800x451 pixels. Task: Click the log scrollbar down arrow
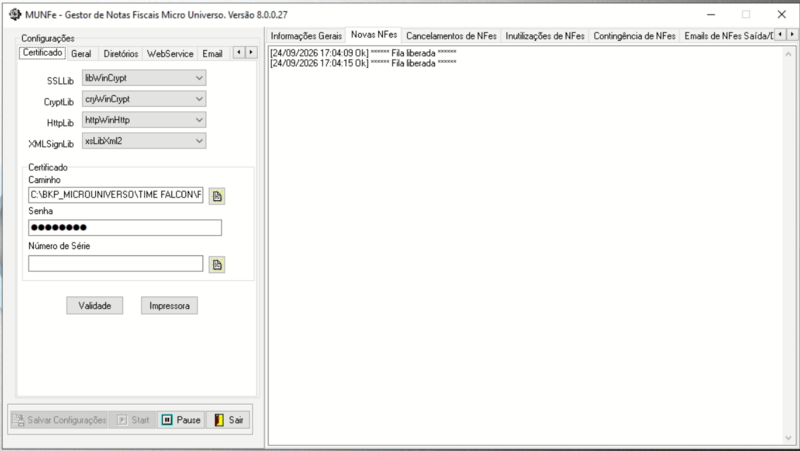789,438
